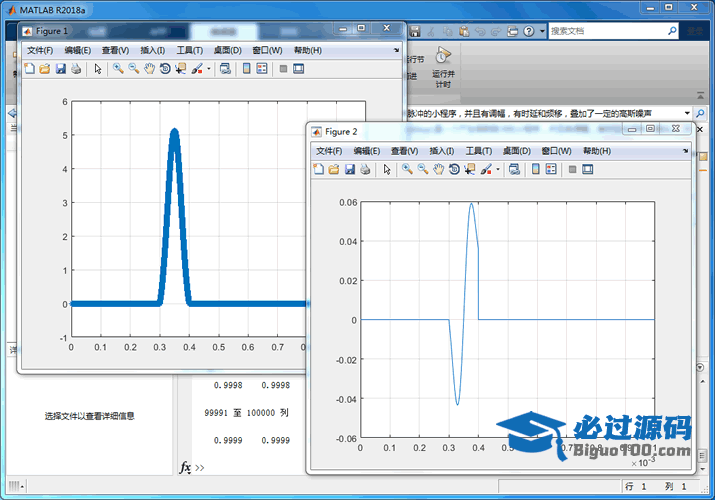
Task: Print figure icon in Figure 1 toolbar
Action: [76, 69]
